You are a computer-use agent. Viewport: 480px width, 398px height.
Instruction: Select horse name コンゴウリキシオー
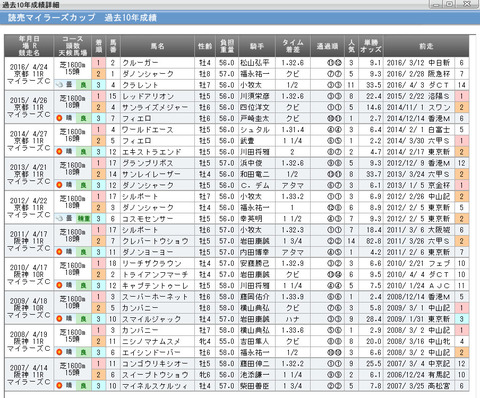coord(155,364)
